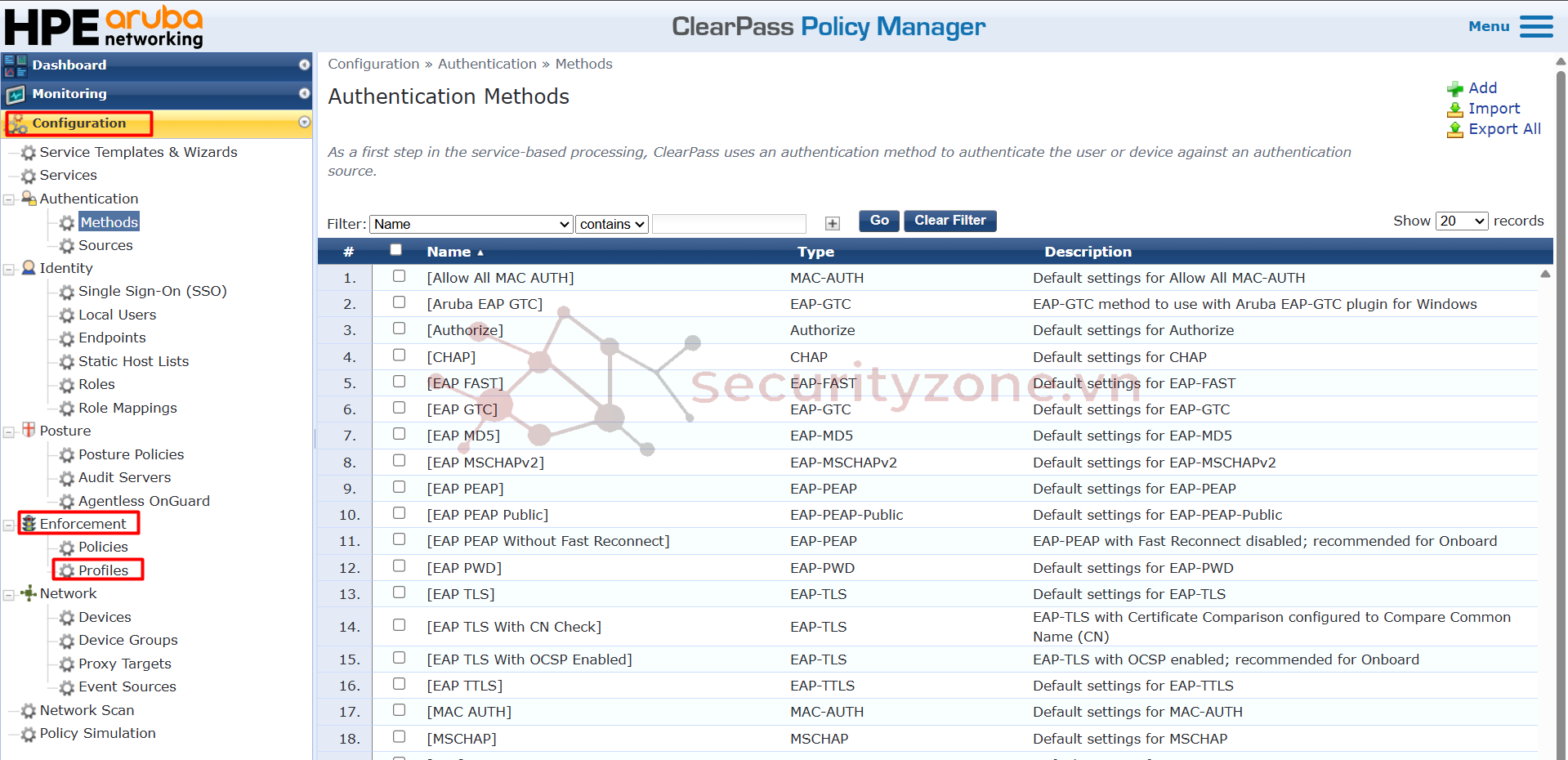This screenshot has height=760, width=1568.
Task: Click the table scrollbar up arrow
Action: [x=1545, y=275]
